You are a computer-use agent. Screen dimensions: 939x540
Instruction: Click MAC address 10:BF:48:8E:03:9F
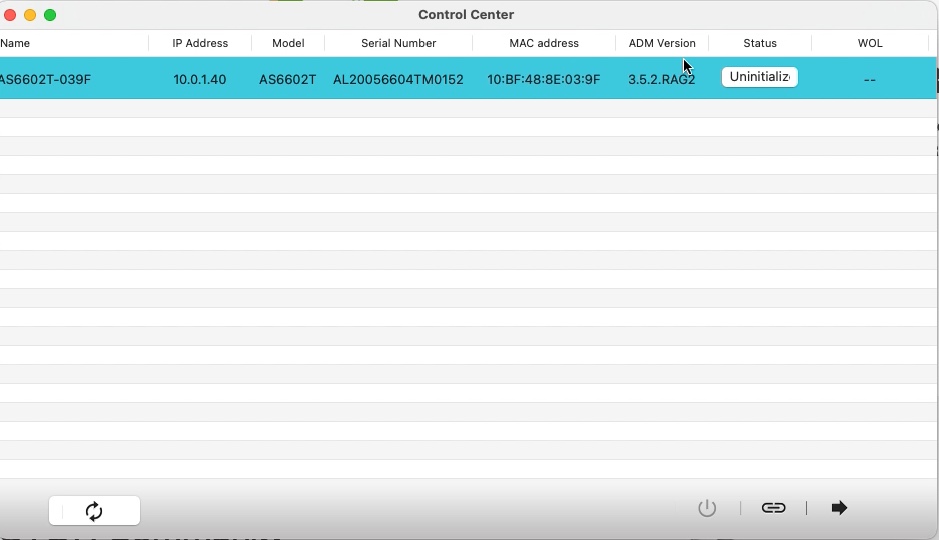pyautogui.click(x=544, y=79)
